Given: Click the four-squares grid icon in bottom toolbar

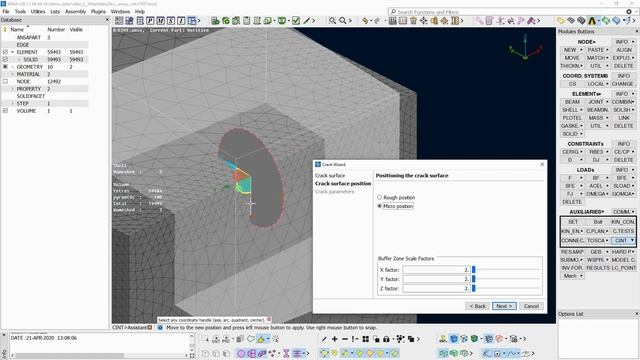Looking at the screenshot, I should (366, 339).
